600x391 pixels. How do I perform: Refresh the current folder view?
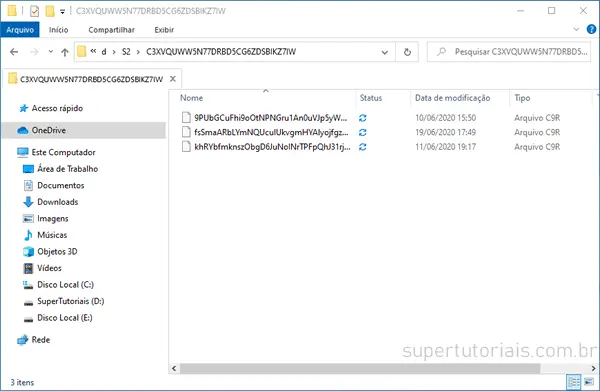407,52
